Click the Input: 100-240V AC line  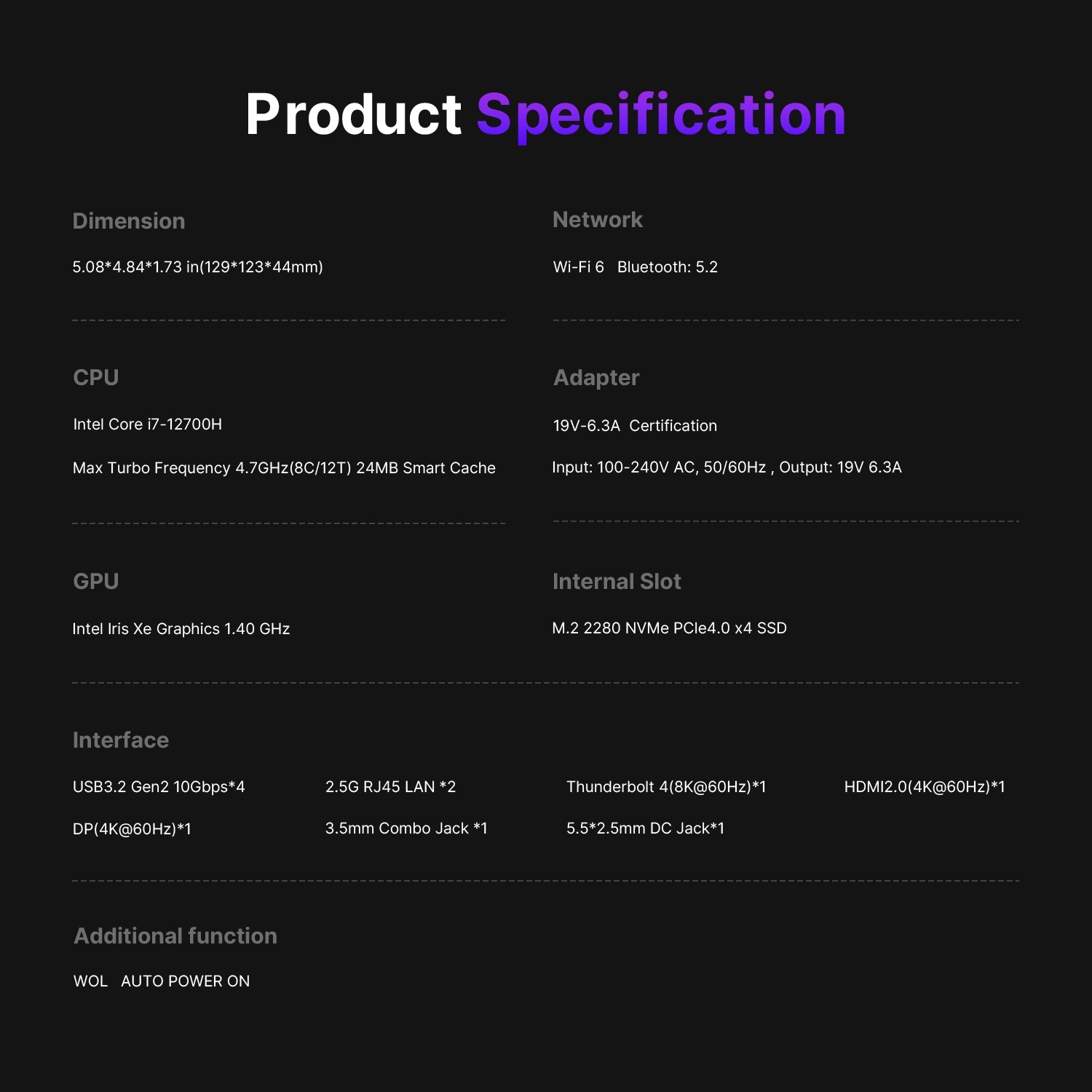pos(727,467)
